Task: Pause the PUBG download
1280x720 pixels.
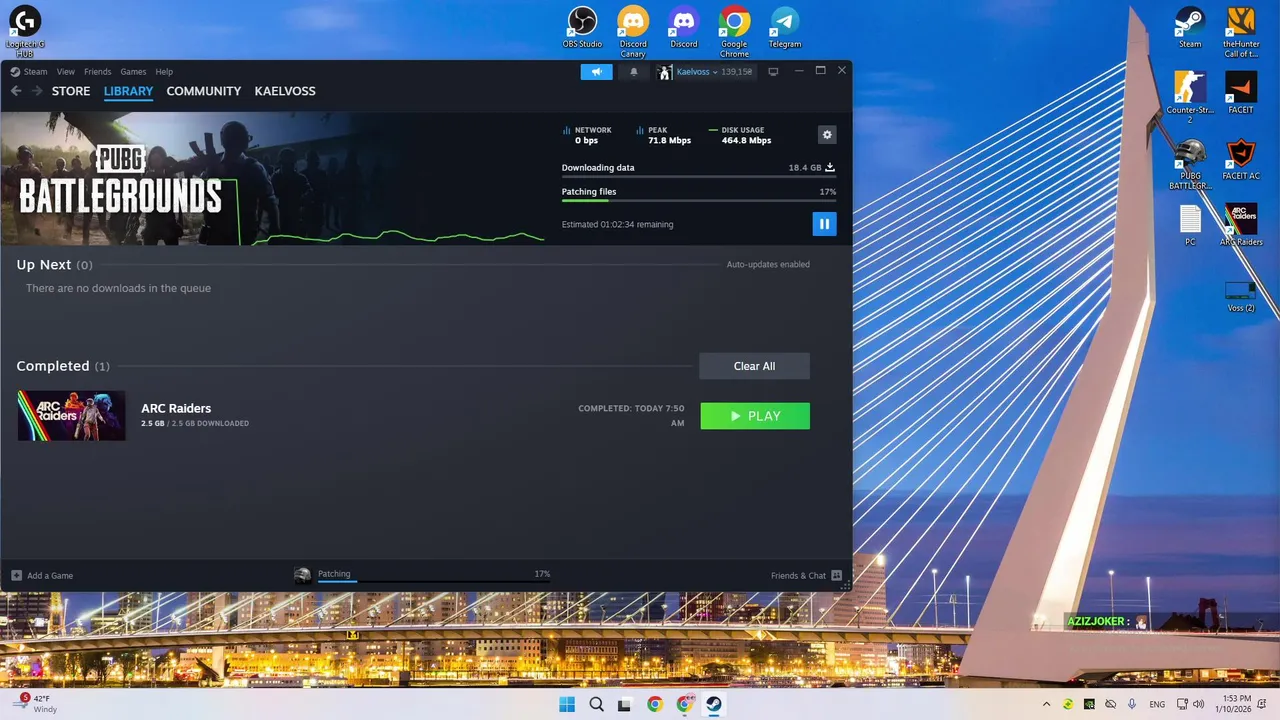Action: coord(824,224)
